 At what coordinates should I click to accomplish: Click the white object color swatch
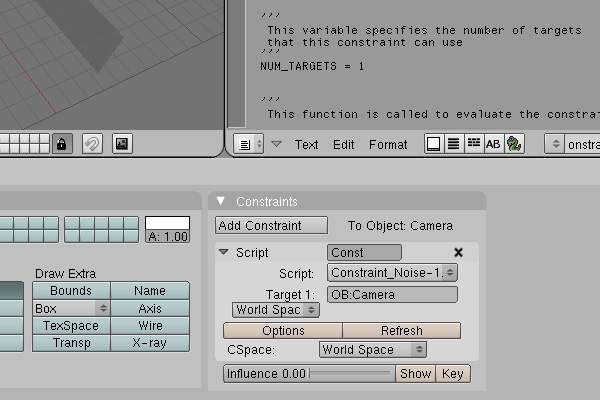point(168,223)
